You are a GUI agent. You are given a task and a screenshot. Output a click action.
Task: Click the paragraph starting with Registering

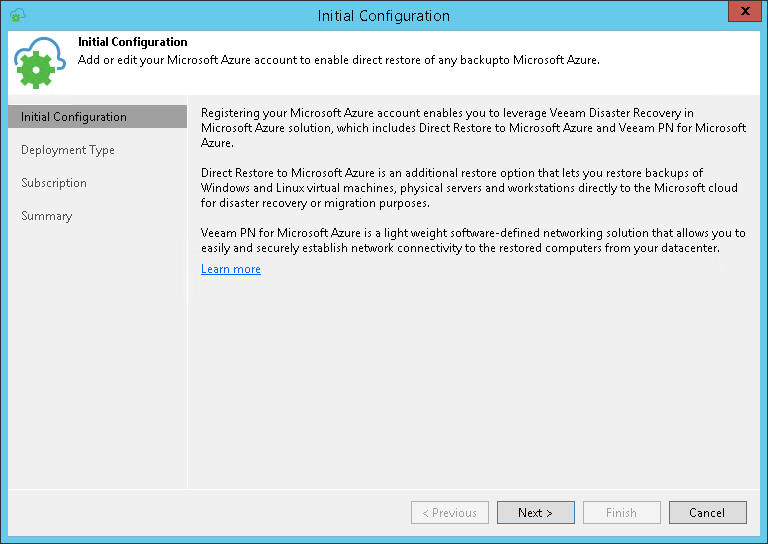(x=473, y=128)
